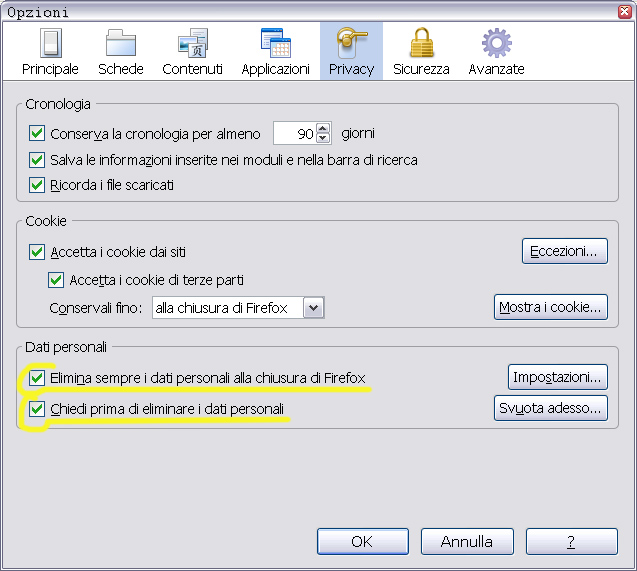Open the Contenuti options pane
This screenshot has width=637, height=571.
[x=192, y=52]
